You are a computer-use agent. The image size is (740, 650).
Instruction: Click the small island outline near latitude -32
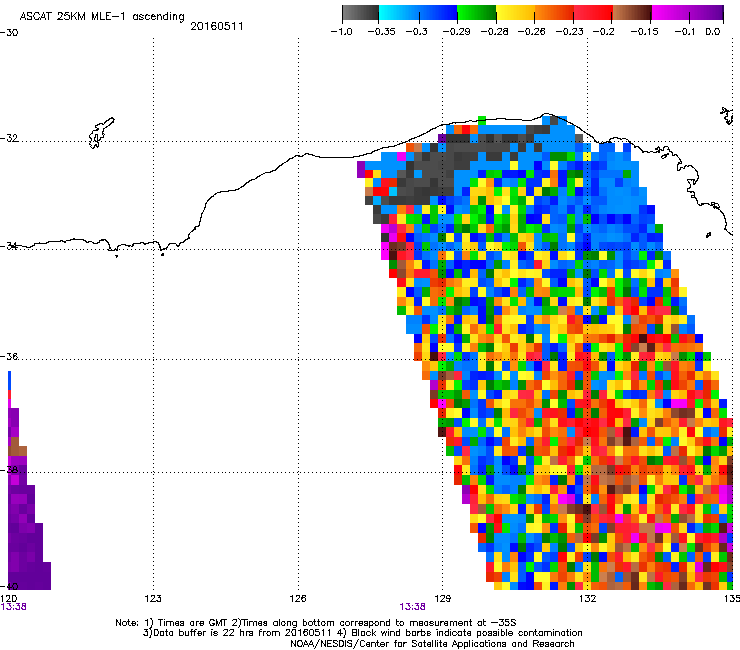tap(101, 133)
